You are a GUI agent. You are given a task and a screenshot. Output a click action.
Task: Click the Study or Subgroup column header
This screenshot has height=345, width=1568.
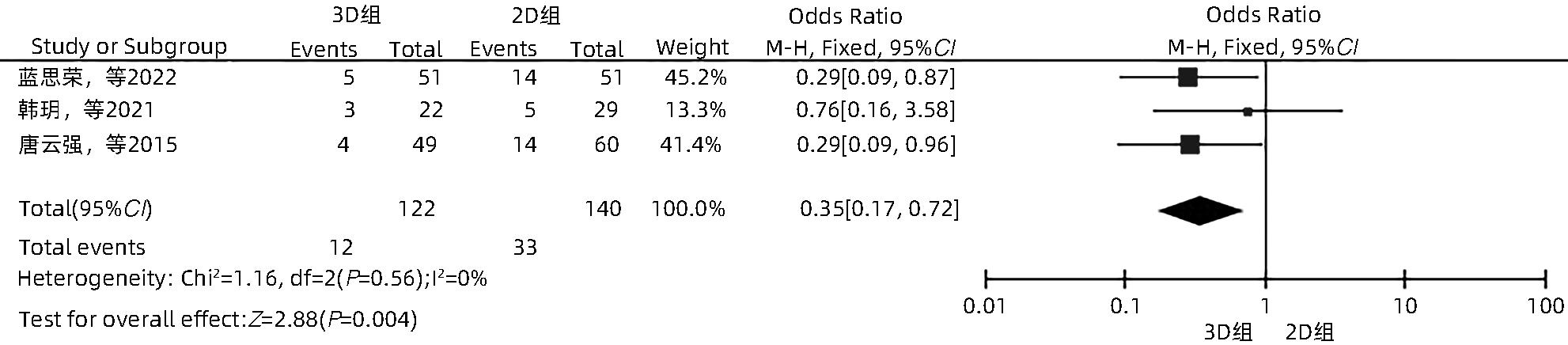click(129, 47)
